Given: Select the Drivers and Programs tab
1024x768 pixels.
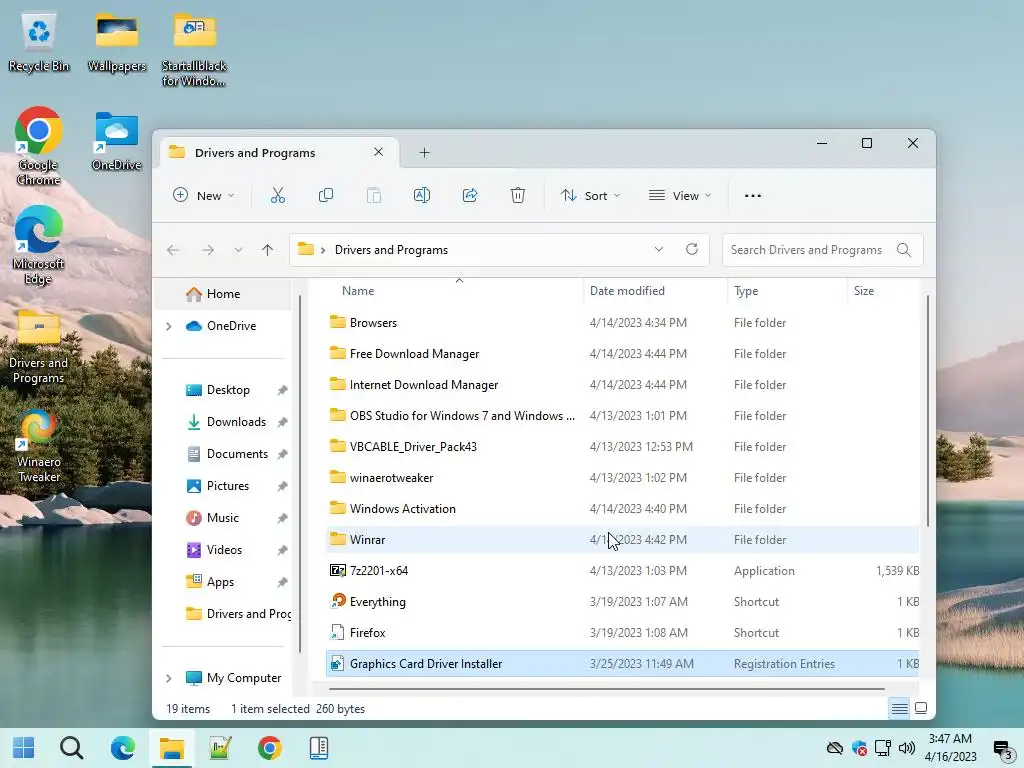Looking at the screenshot, I should coord(279,152).
